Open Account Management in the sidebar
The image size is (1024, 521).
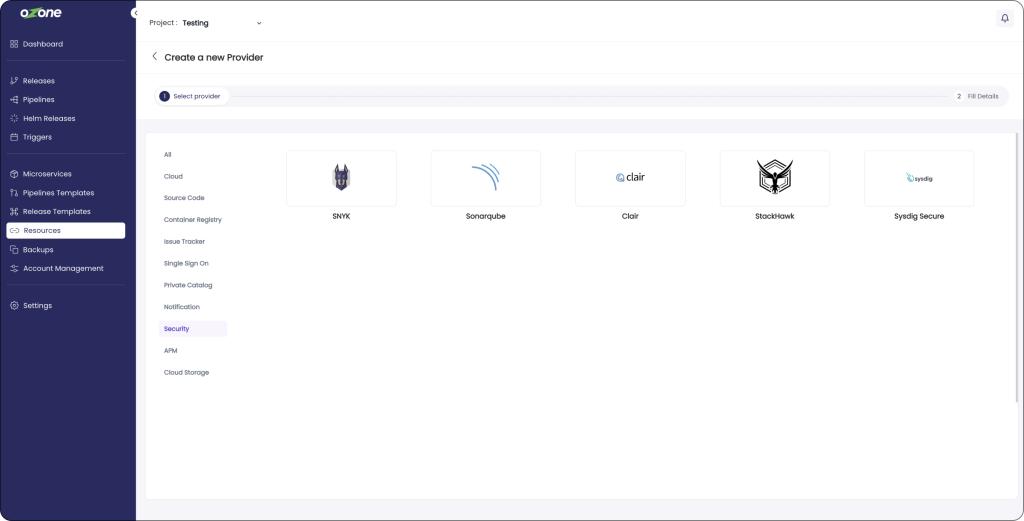pos(62,268)
